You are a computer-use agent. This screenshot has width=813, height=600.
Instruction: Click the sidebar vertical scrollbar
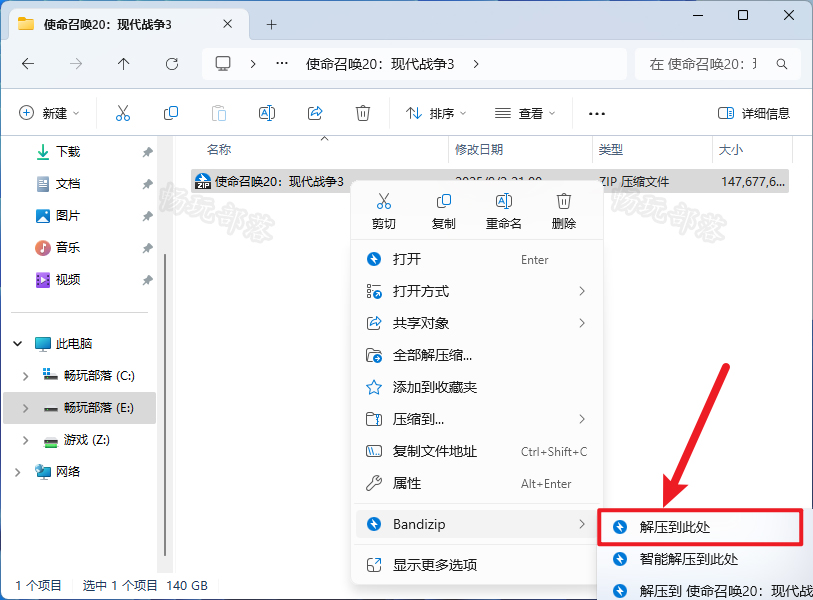point(165,404)
